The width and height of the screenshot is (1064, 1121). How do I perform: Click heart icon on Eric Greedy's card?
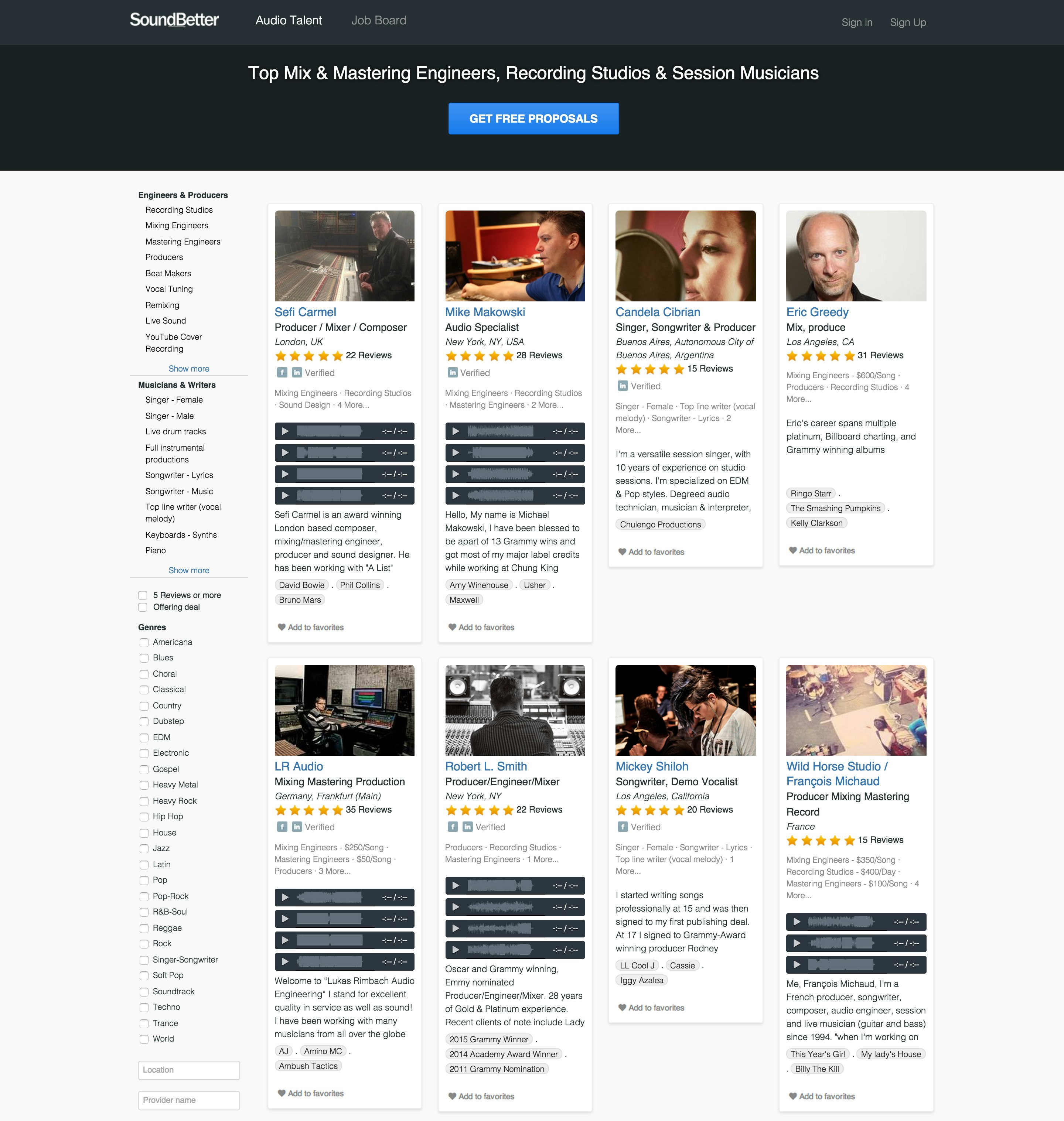pyautogui.click(x=792, y=550)
